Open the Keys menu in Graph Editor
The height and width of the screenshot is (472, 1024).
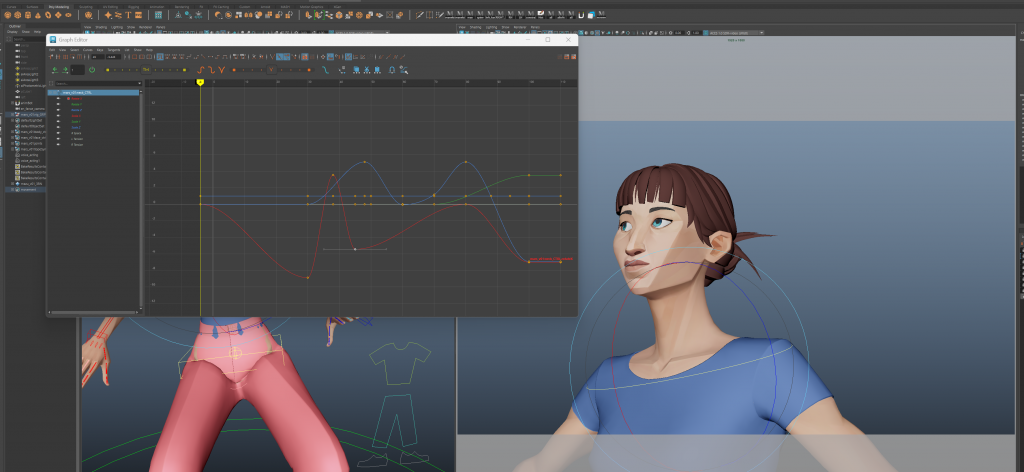click(x=100, y=50)
